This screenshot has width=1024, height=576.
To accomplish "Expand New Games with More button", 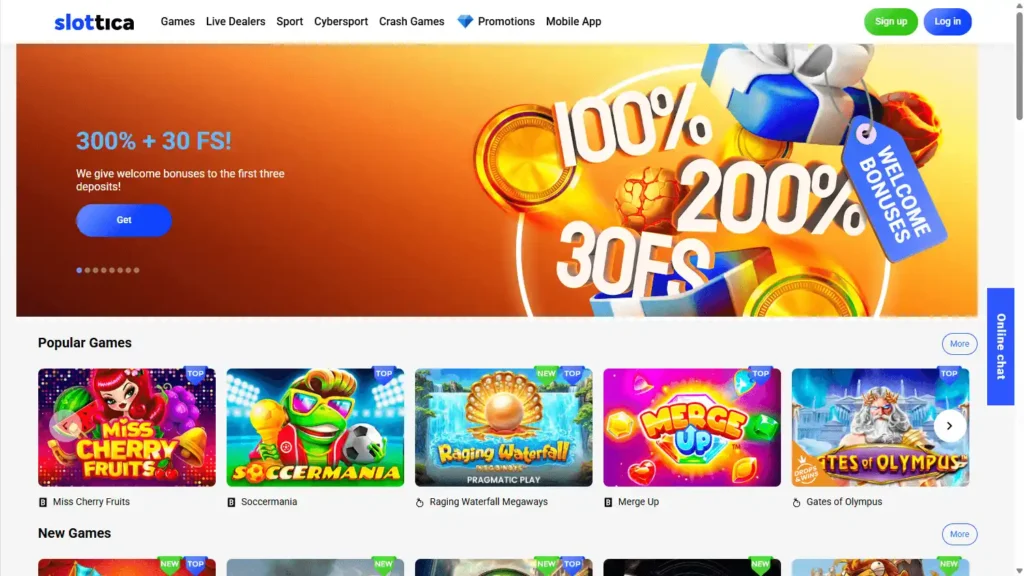I will [x=959, y=534].
